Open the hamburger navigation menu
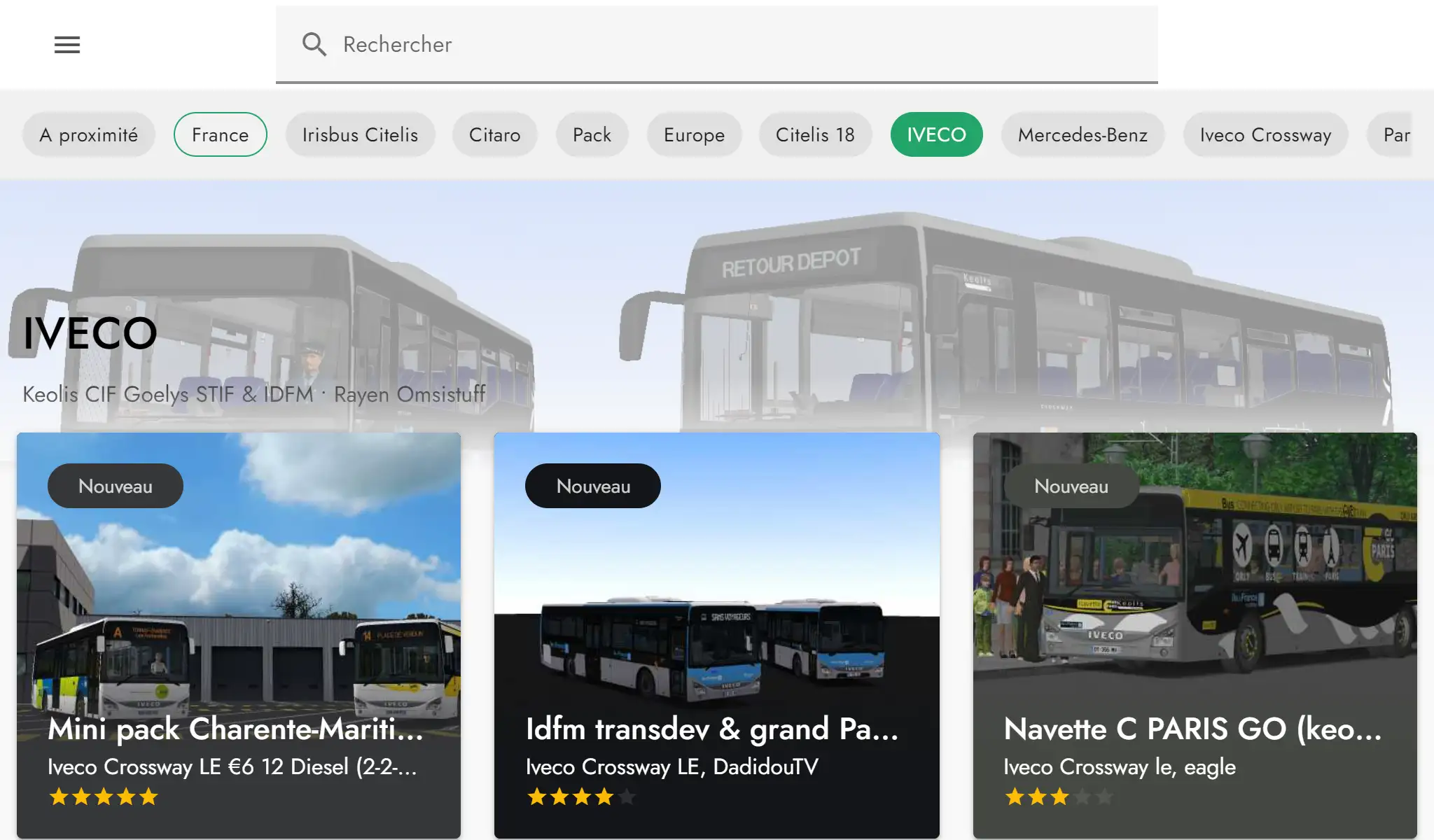Screen dimensions: 1434x840 coord(67,45)
